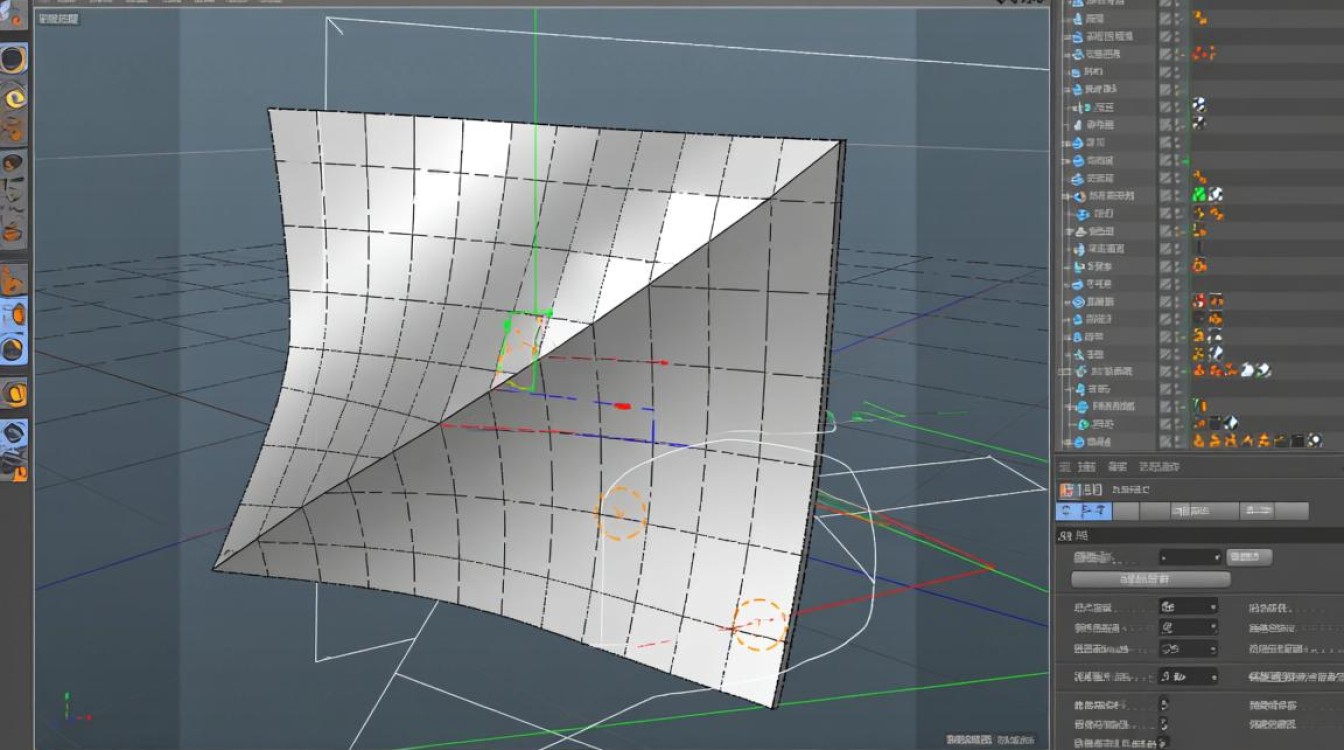The height and width of the screenshot is (750, 1344).
Task: Open the viewport menu label at top-left of viewport
Action: point(60,19)
